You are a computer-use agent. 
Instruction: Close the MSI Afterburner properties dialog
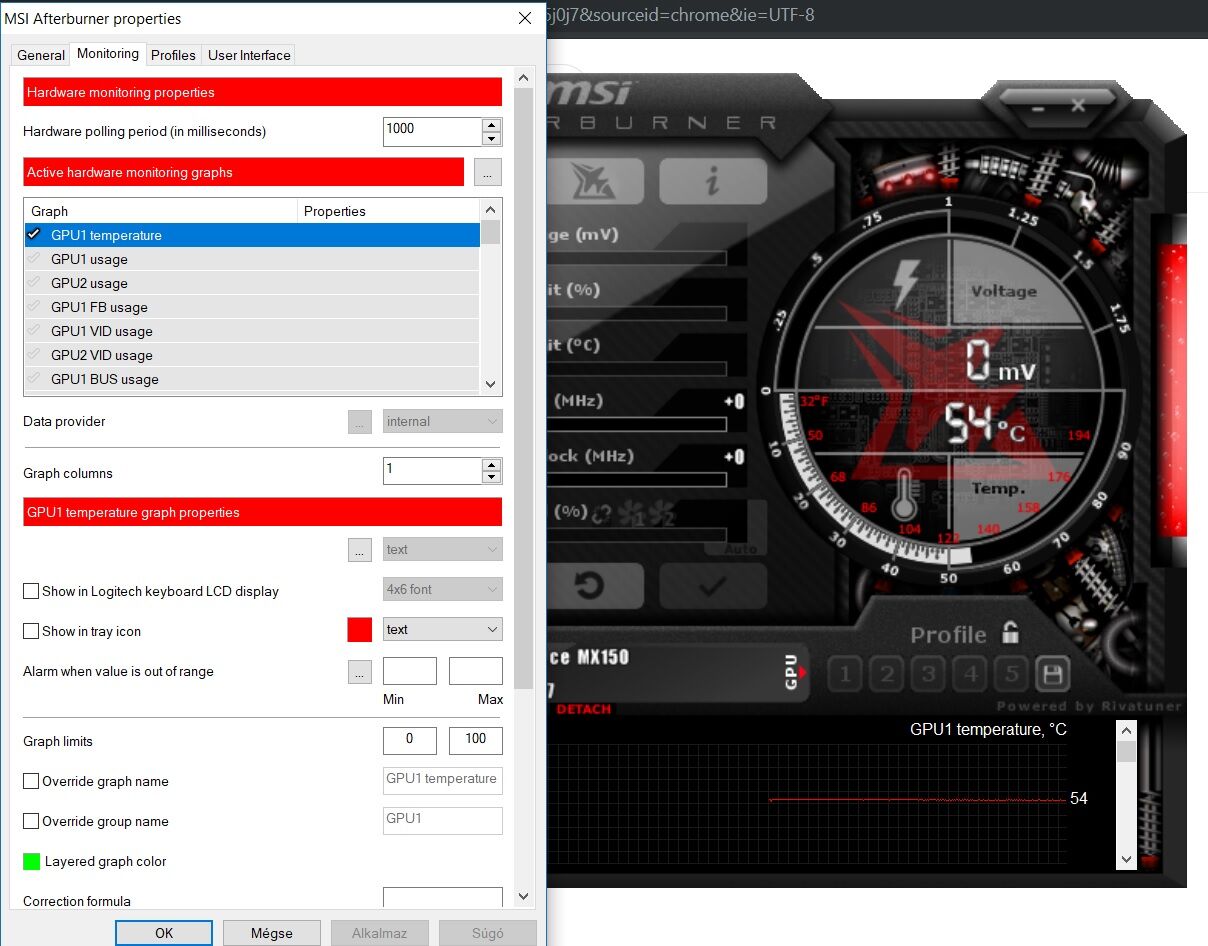click(x=524, y=18)
